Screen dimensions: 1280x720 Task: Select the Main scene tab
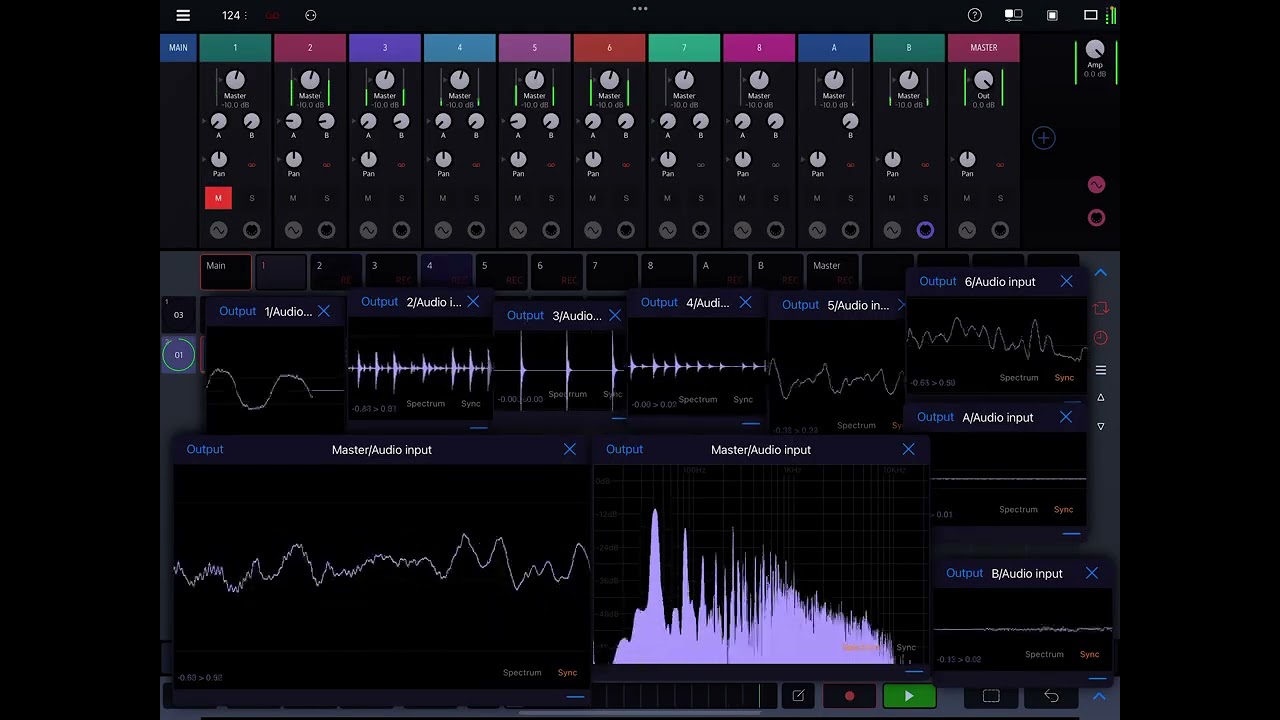pyautogui.click(x=225, y=272)
